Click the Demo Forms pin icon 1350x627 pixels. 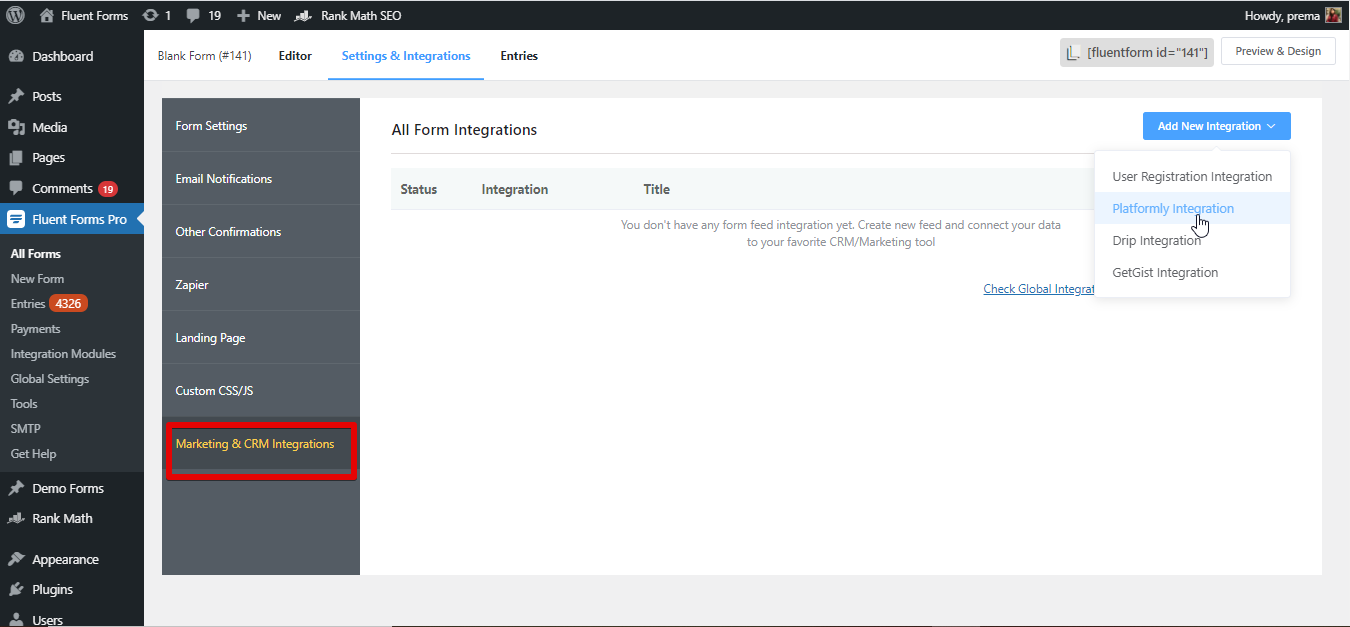coord(16,489)
